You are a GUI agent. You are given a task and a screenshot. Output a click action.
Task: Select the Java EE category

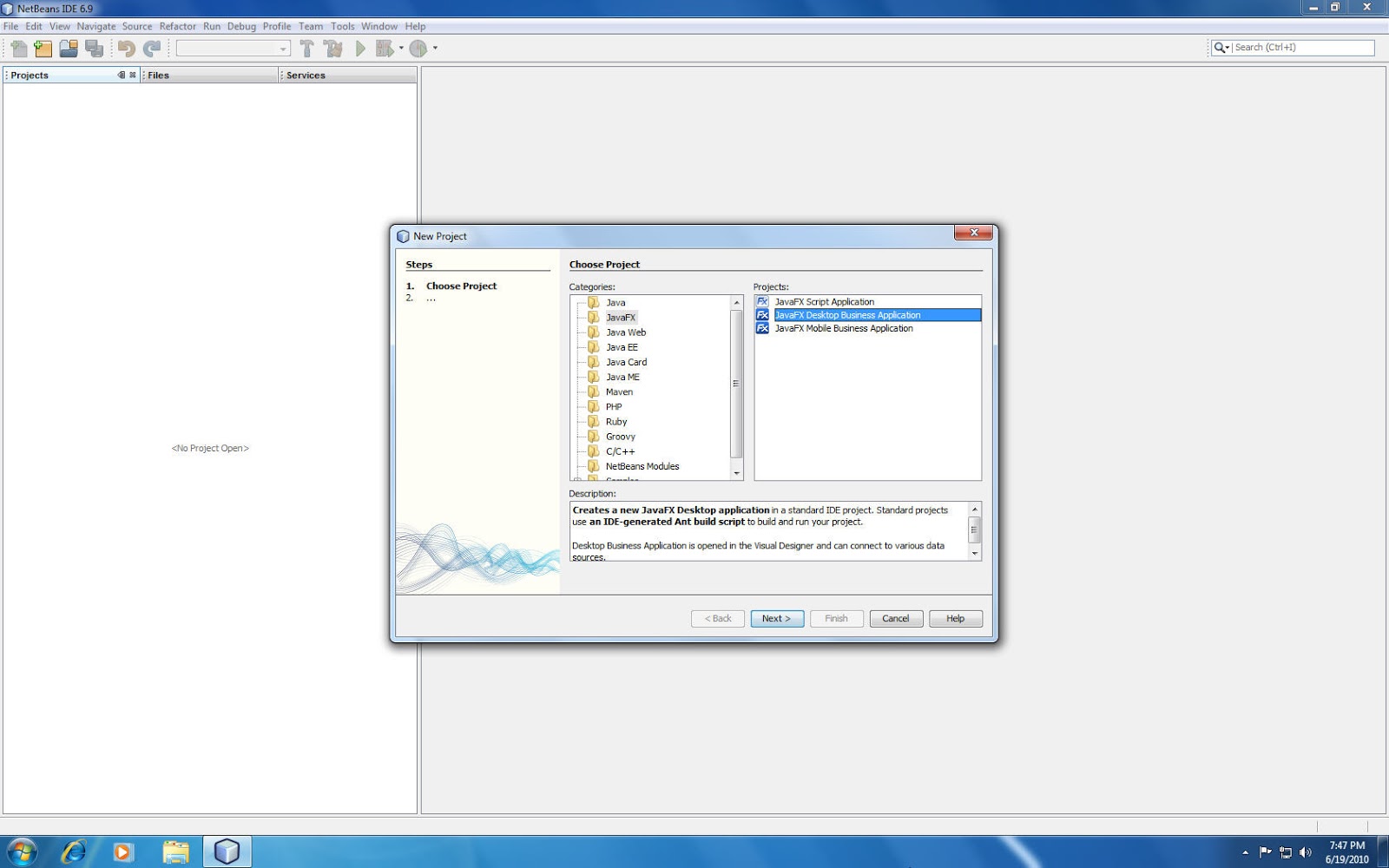pyautogui.click(x=622, y=347)
